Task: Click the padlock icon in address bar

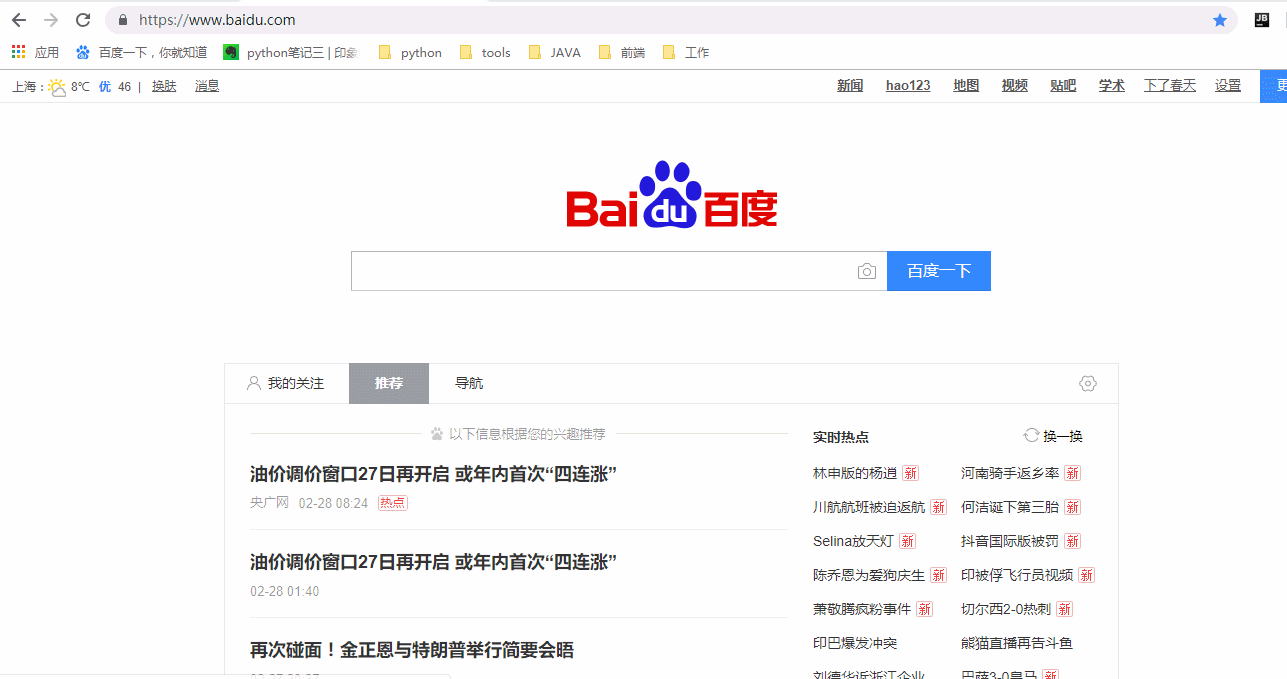Action: pyautogui.click(x=123, y=20)
